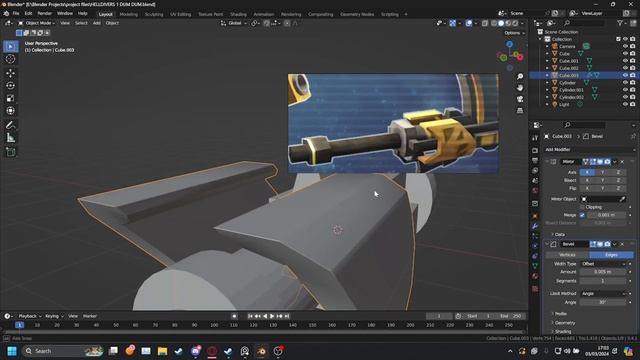This screenshot has width=640, height=360.
Task: Click the Blender logo menu icon
Action: click(x=6, y=13)
